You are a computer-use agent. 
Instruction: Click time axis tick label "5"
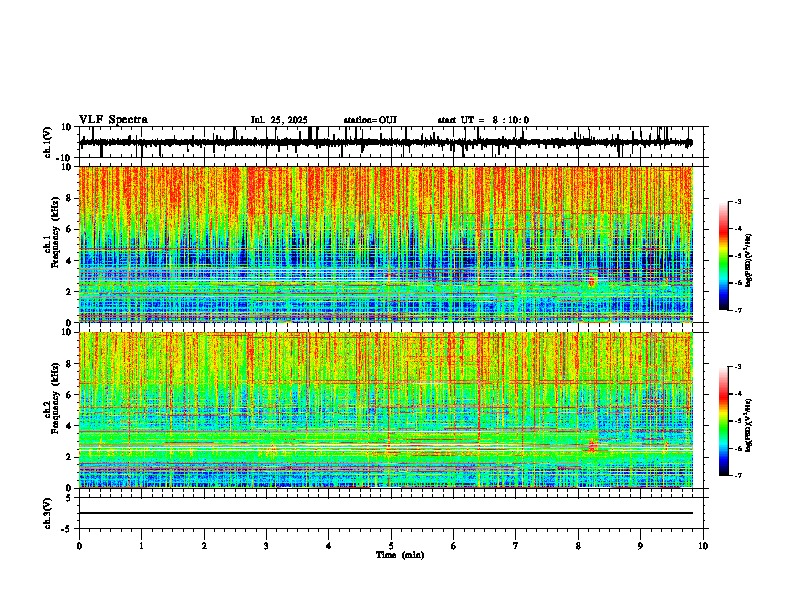[391, 546]
